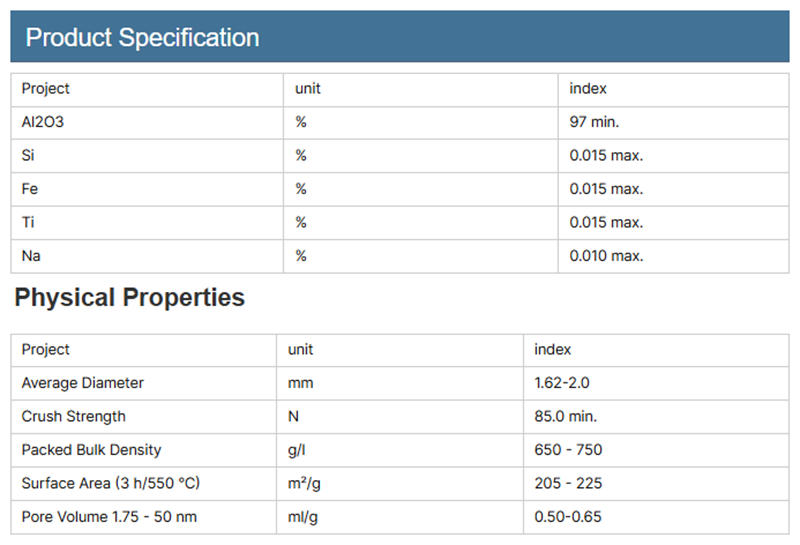Viewport: 800px width, 545px height.
Task: Click the Fe row label
Action: [30, 189]
